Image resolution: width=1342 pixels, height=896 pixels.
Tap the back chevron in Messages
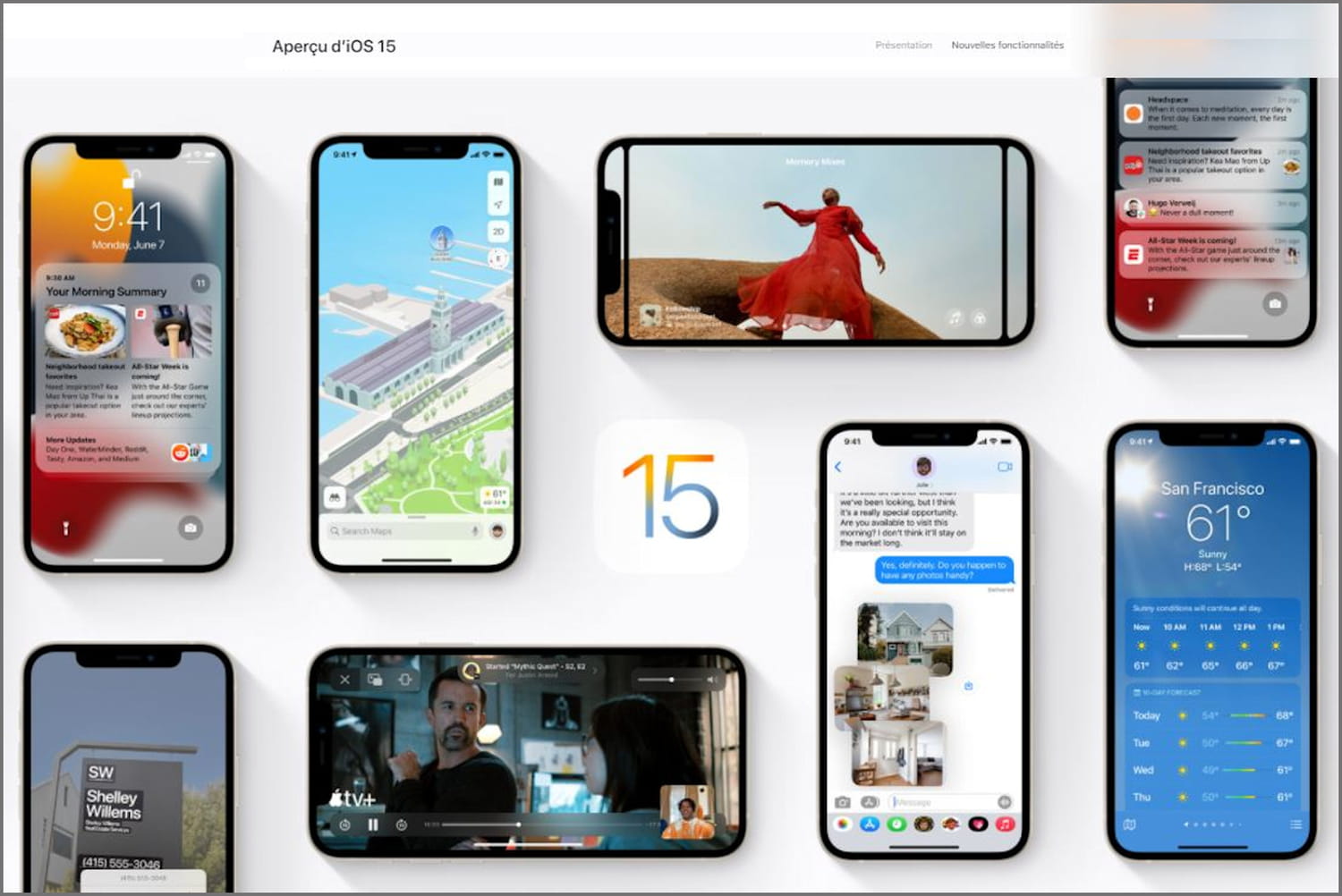pyautogui.click(x=838, y=467)
